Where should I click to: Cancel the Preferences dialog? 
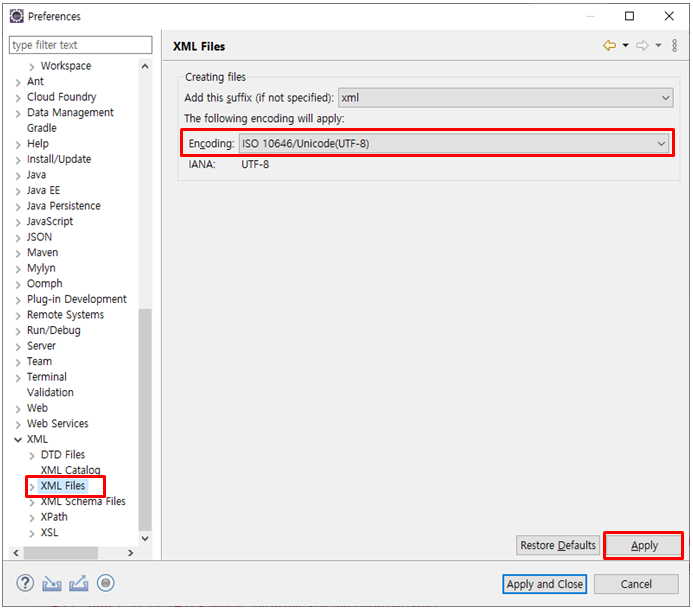(x=636, y=584)
